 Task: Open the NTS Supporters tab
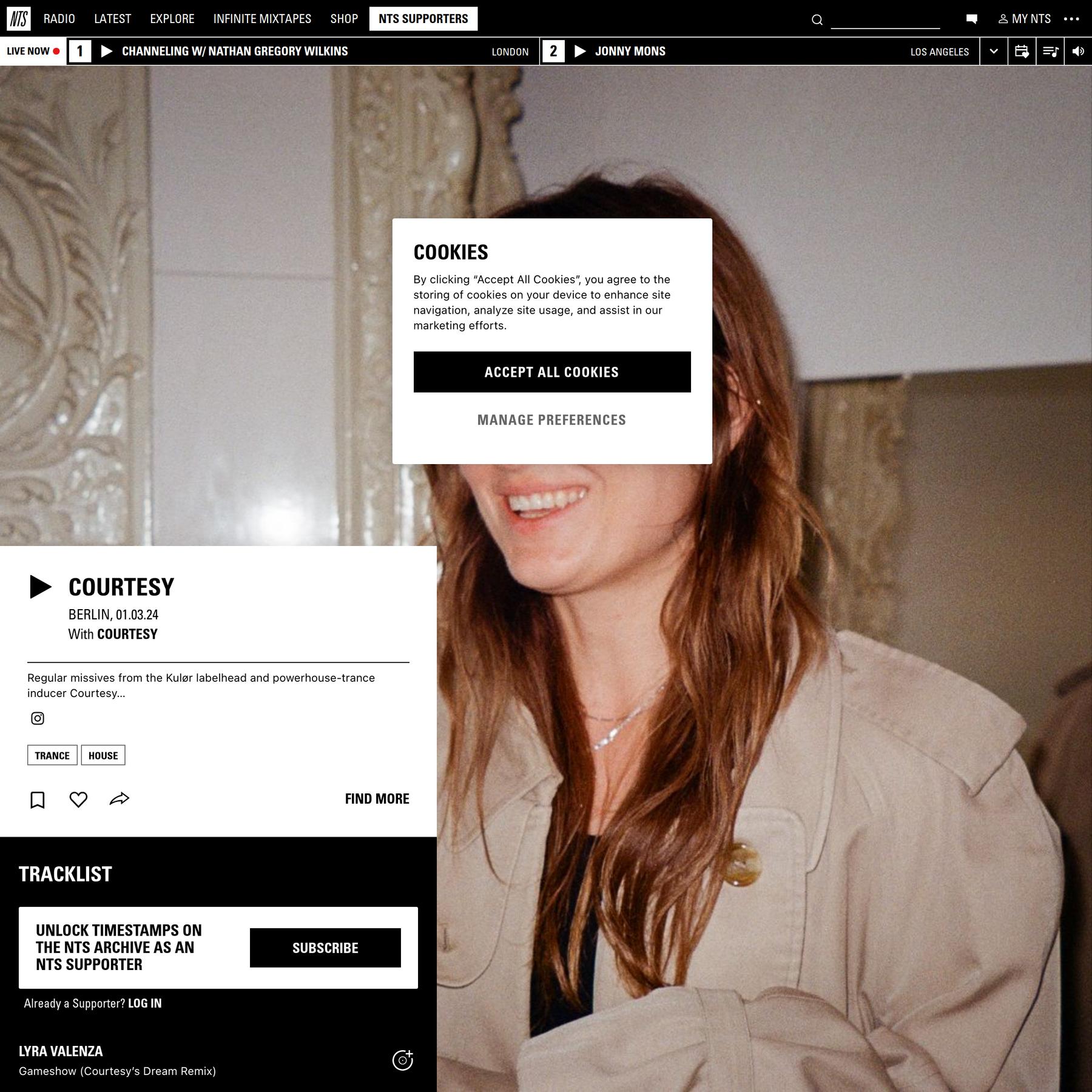click(x=423, y=19)
